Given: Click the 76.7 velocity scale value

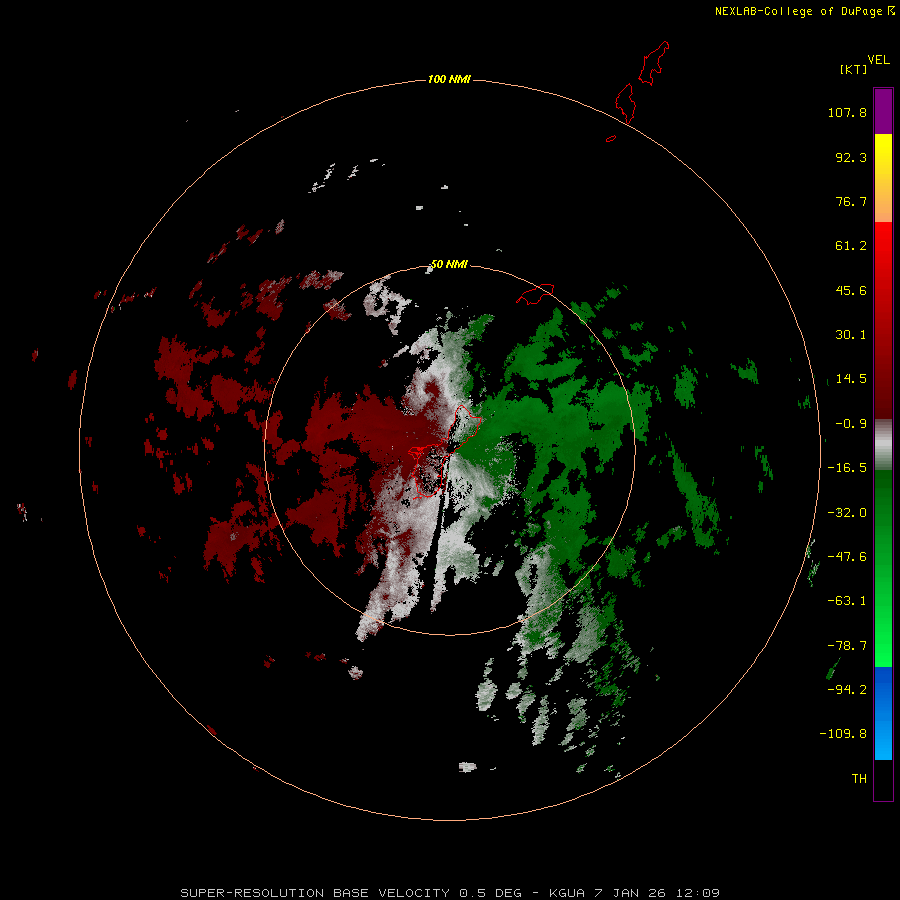Looking at the screenshot, I should 851,201.
